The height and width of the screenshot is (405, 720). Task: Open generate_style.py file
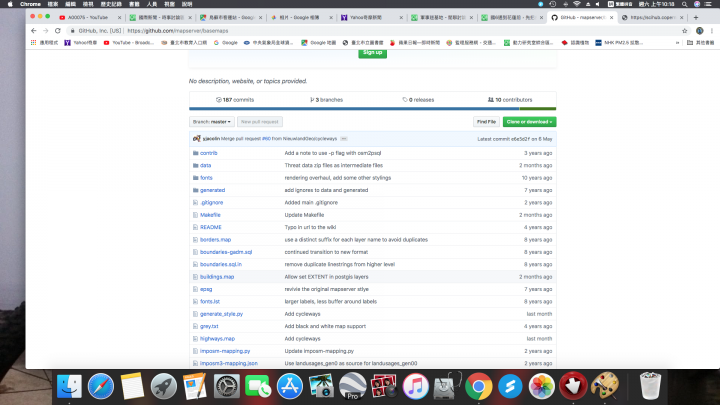coord(221,314)
